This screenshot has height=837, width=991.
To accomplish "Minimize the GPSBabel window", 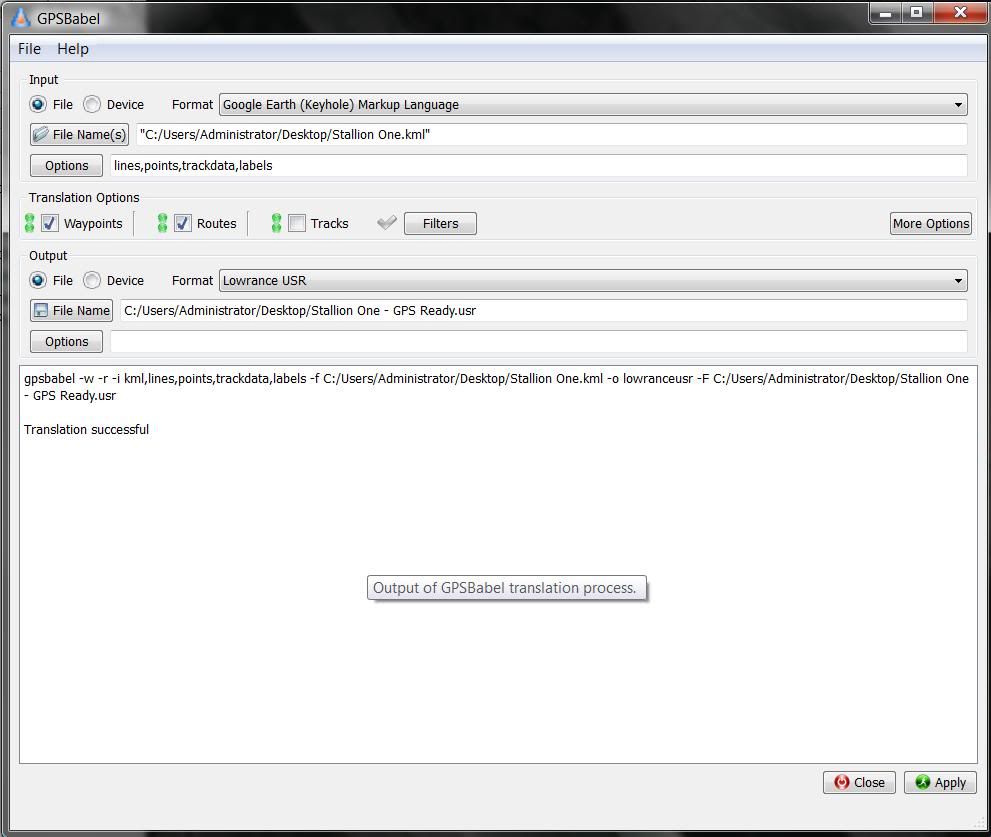I will coord(885,12).
